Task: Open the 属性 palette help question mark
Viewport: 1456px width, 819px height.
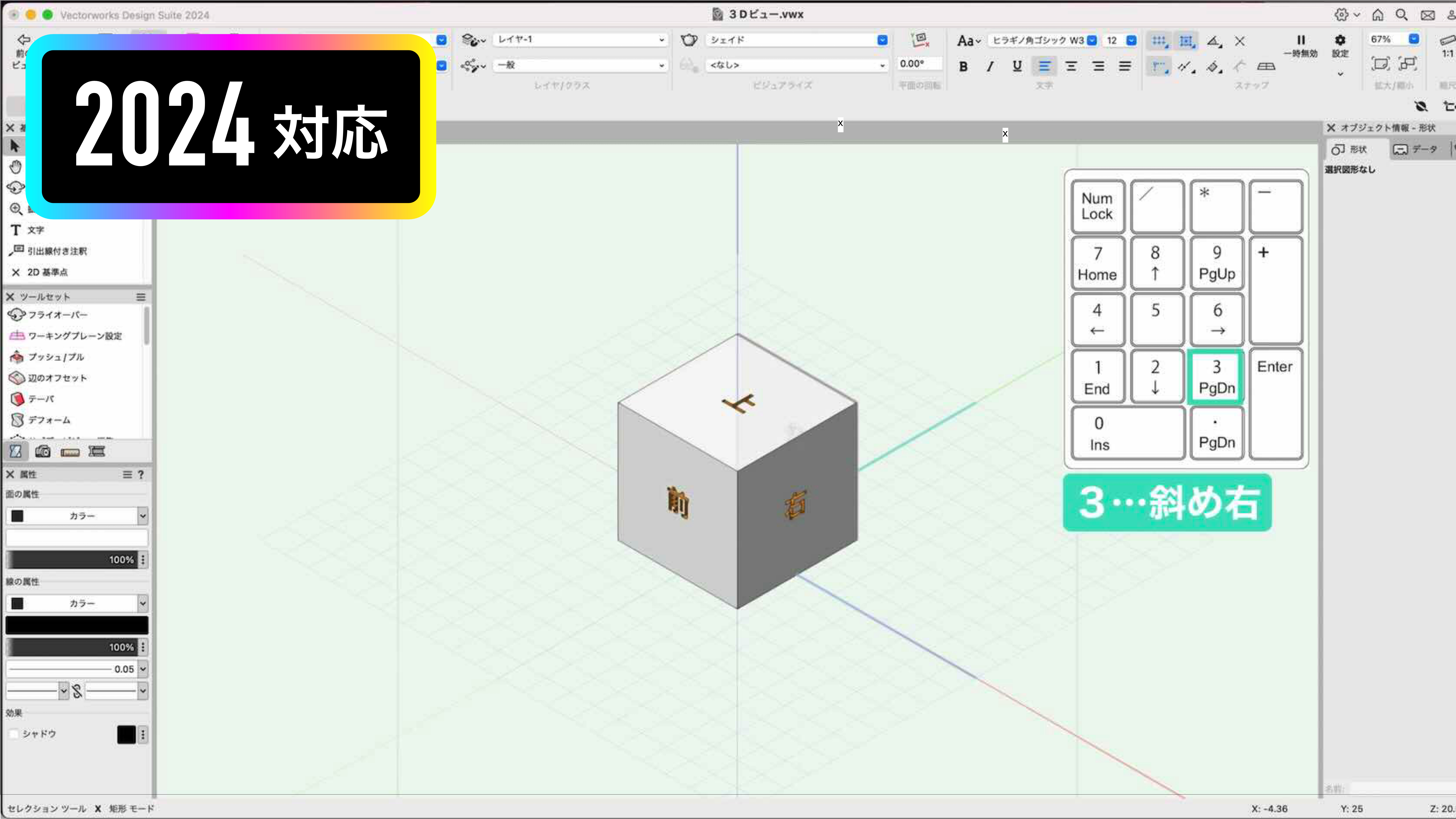Action: (141, 475)
